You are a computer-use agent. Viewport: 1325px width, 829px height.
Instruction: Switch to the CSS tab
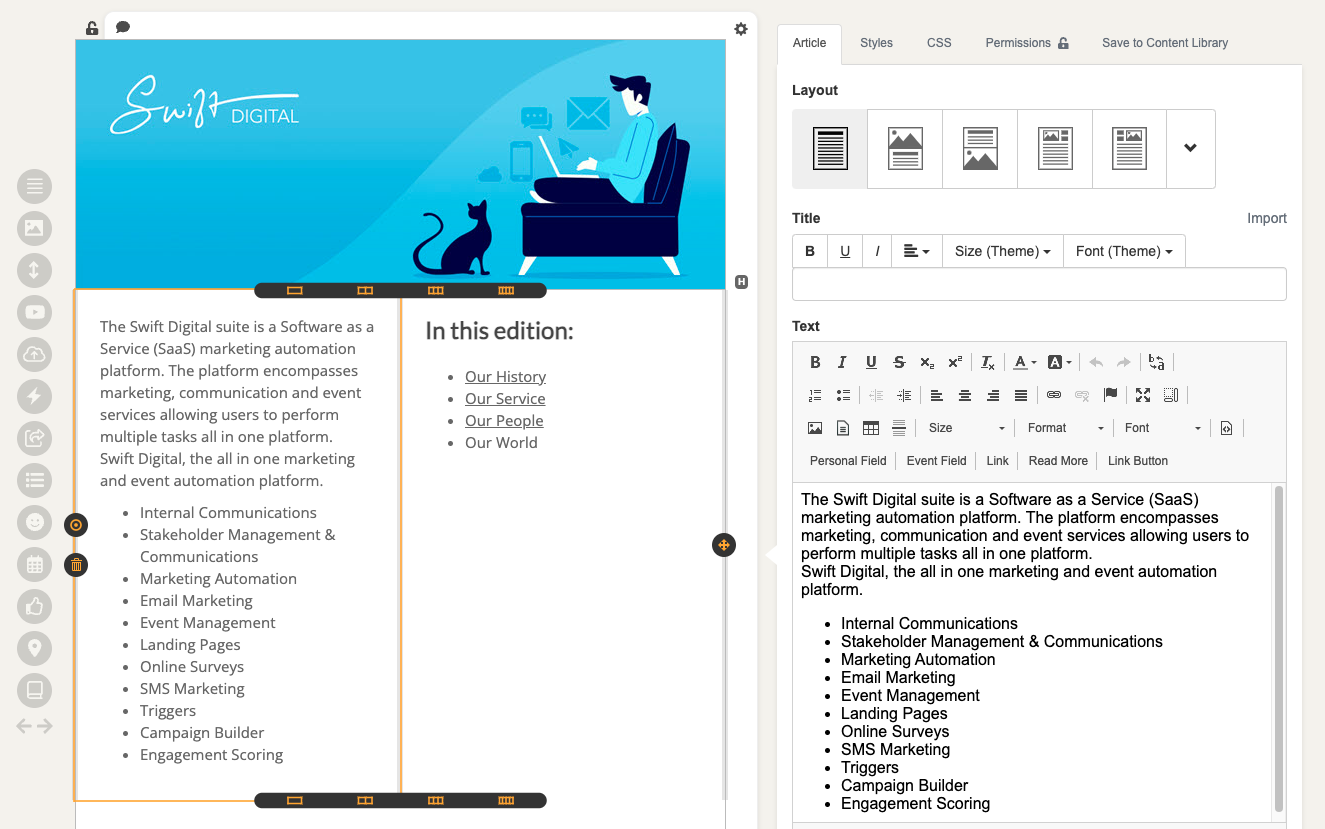click(939, 43)
